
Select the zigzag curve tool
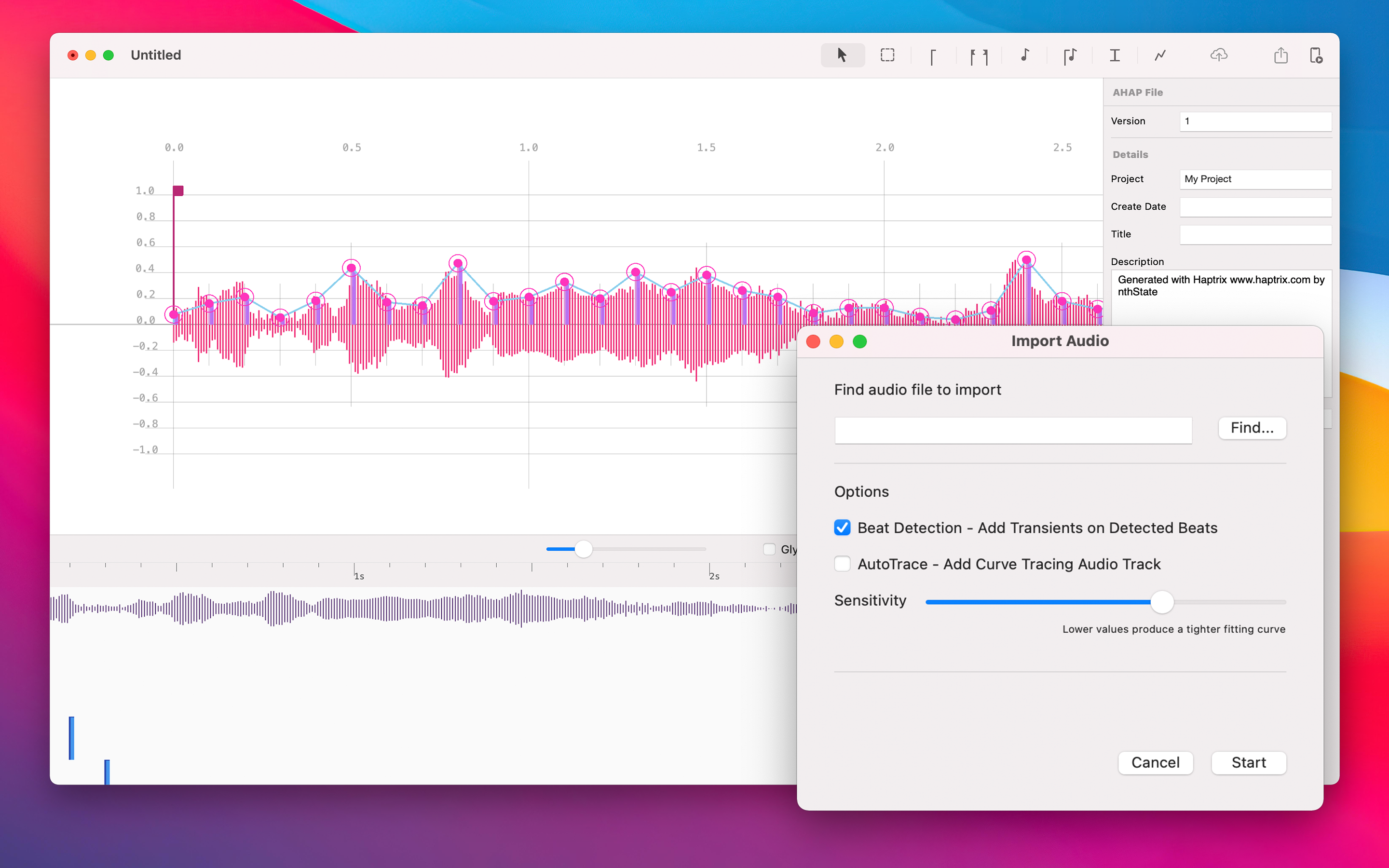(x=1160, y=55)
